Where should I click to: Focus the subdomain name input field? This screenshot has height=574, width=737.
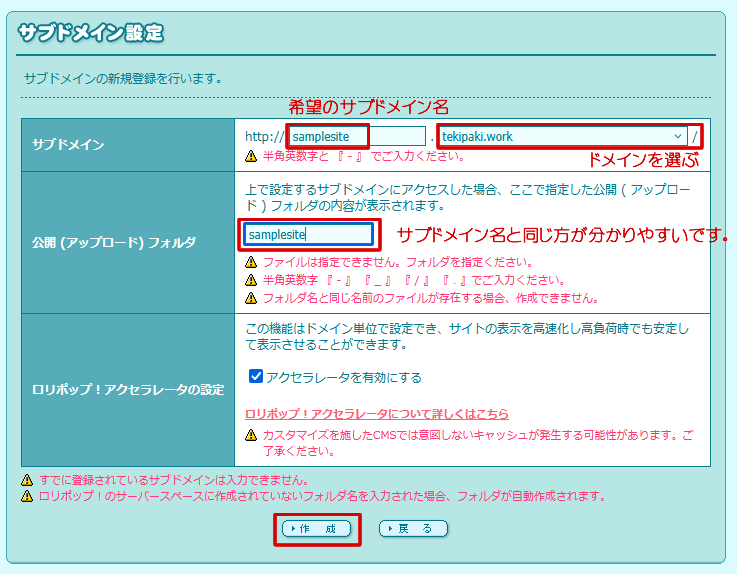coord(357,136)
